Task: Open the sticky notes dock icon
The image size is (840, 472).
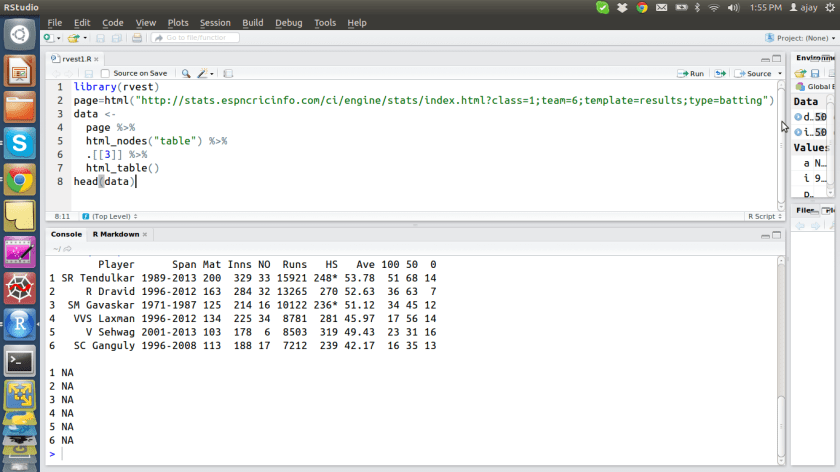Action: pyautogui.click(x=20, y=216)
